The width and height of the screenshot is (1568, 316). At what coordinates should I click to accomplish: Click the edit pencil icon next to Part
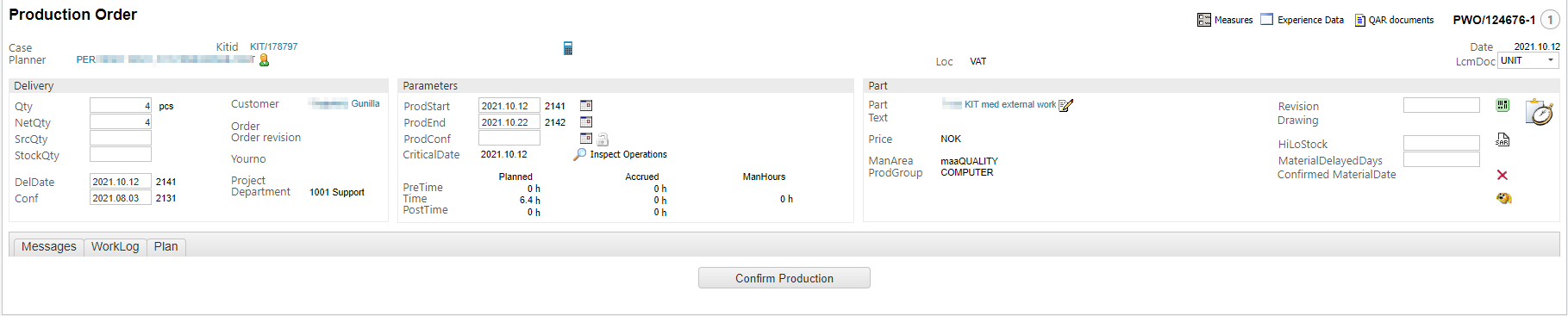(1066, 105)
